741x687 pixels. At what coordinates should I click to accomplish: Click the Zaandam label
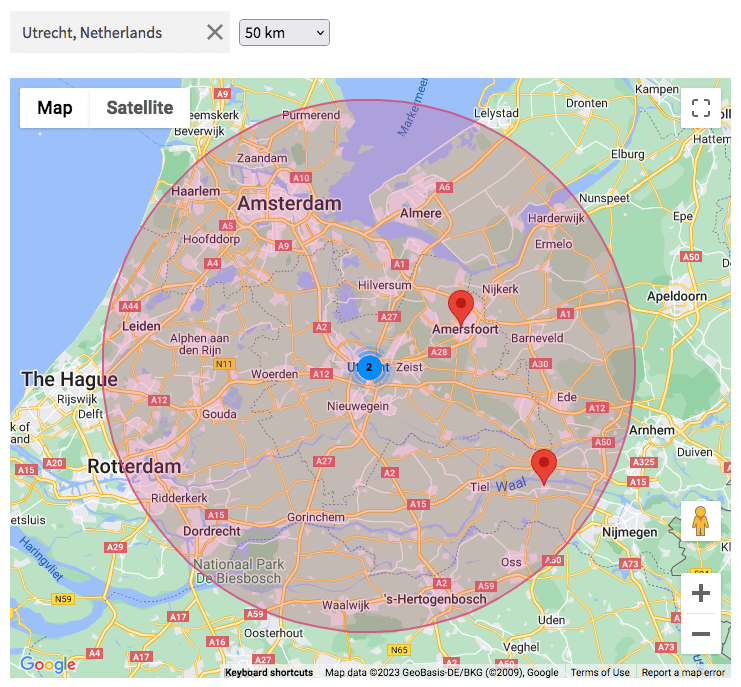click(262, 158)
